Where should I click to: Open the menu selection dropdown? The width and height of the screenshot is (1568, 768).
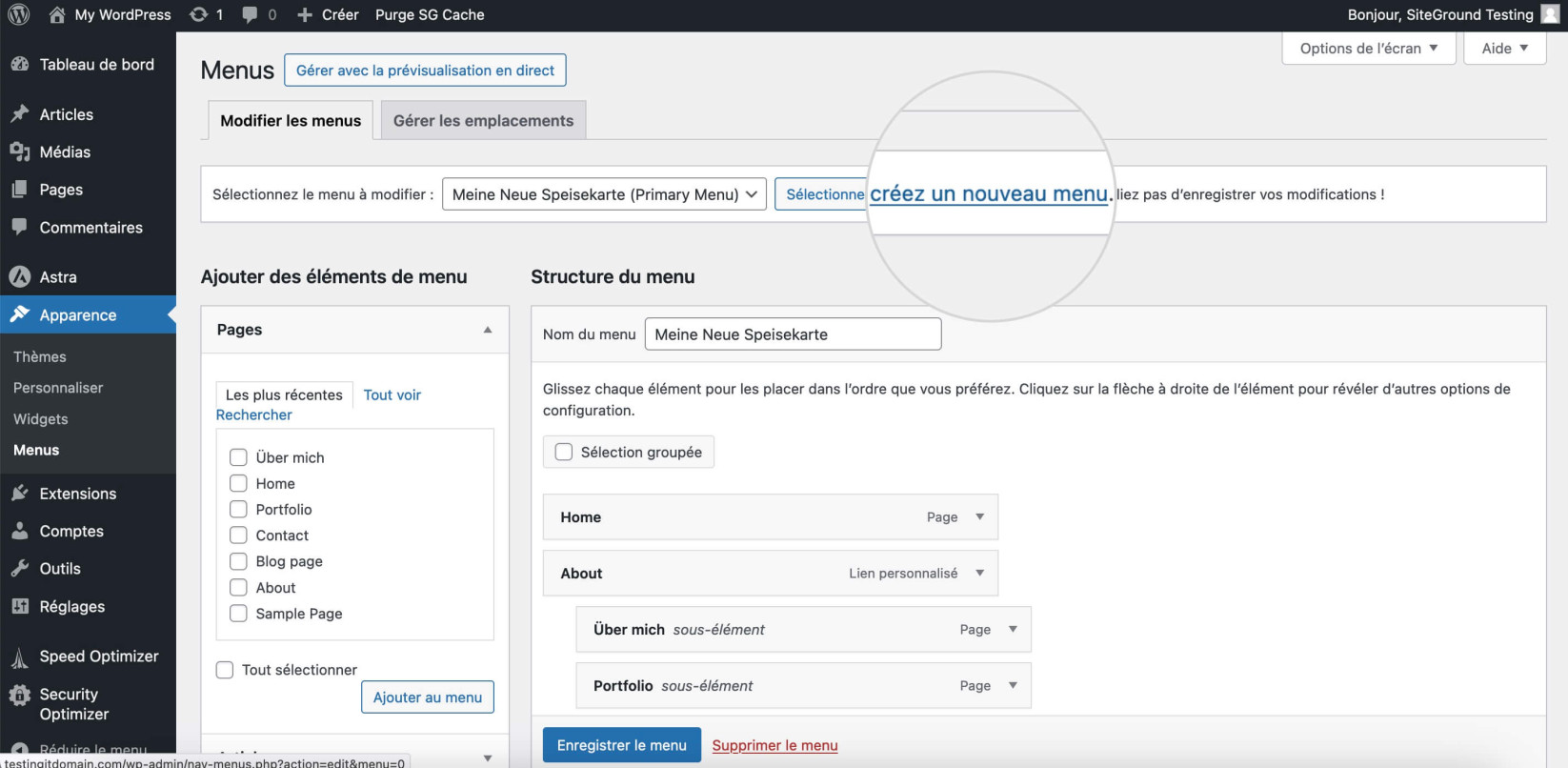604,194
